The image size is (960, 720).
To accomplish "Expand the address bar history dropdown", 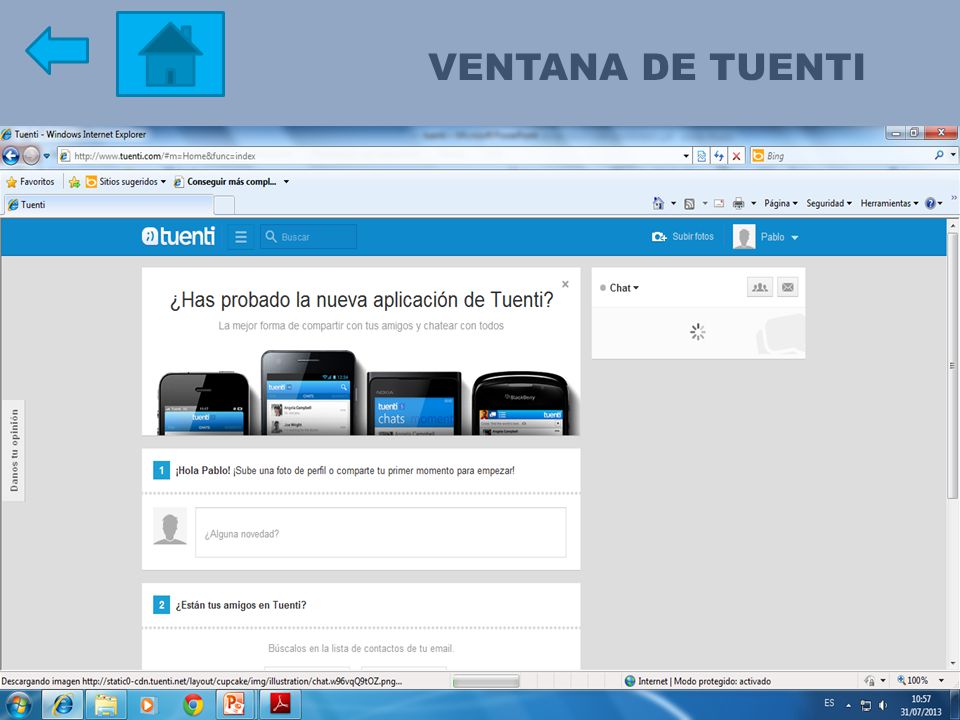I will [x=686, y=156].
